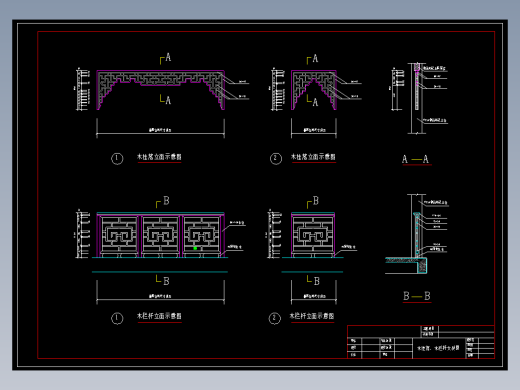Select the narrow single-panel railing elevation

tap(313, 235)
